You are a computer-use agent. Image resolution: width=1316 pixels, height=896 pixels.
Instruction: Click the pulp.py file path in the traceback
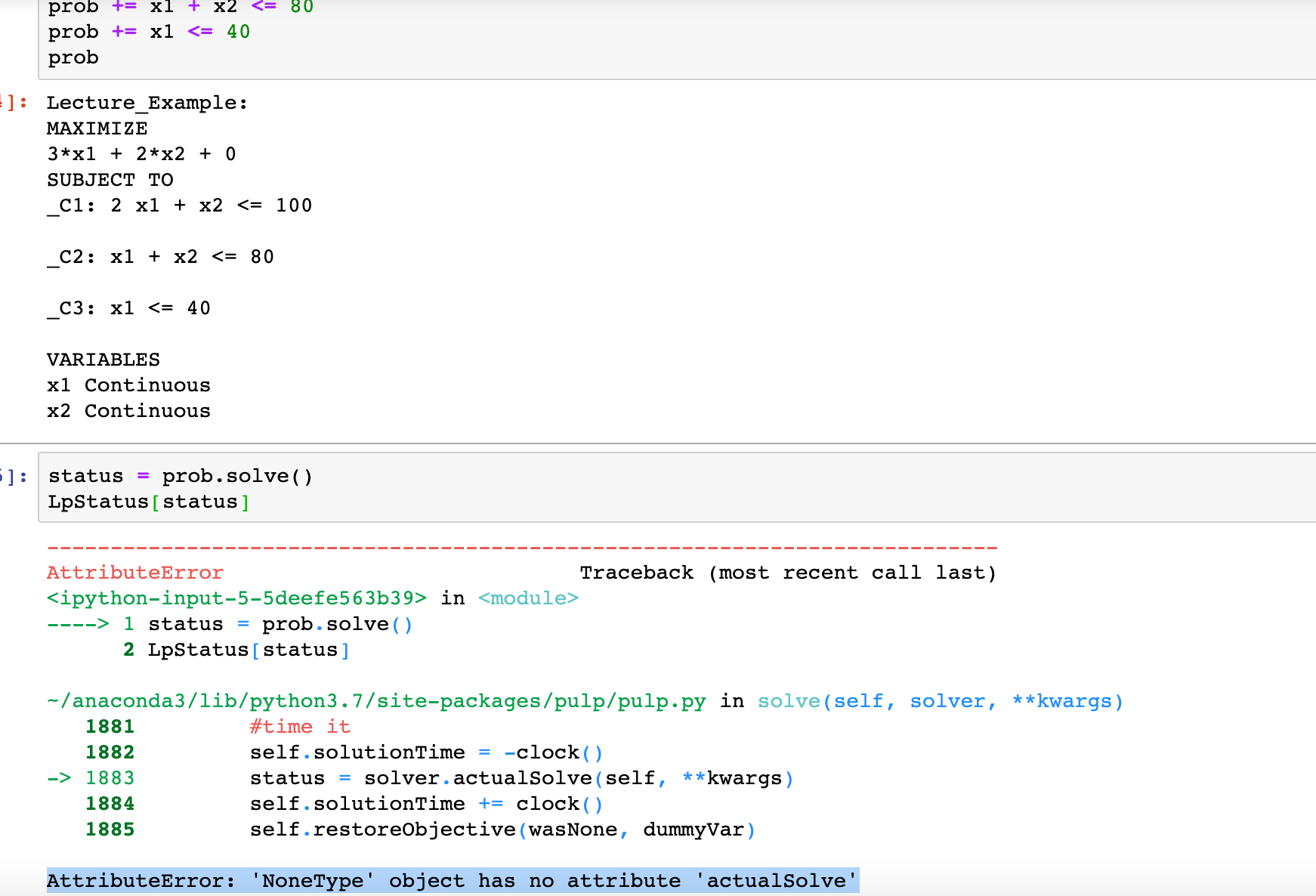click(376, 701)
